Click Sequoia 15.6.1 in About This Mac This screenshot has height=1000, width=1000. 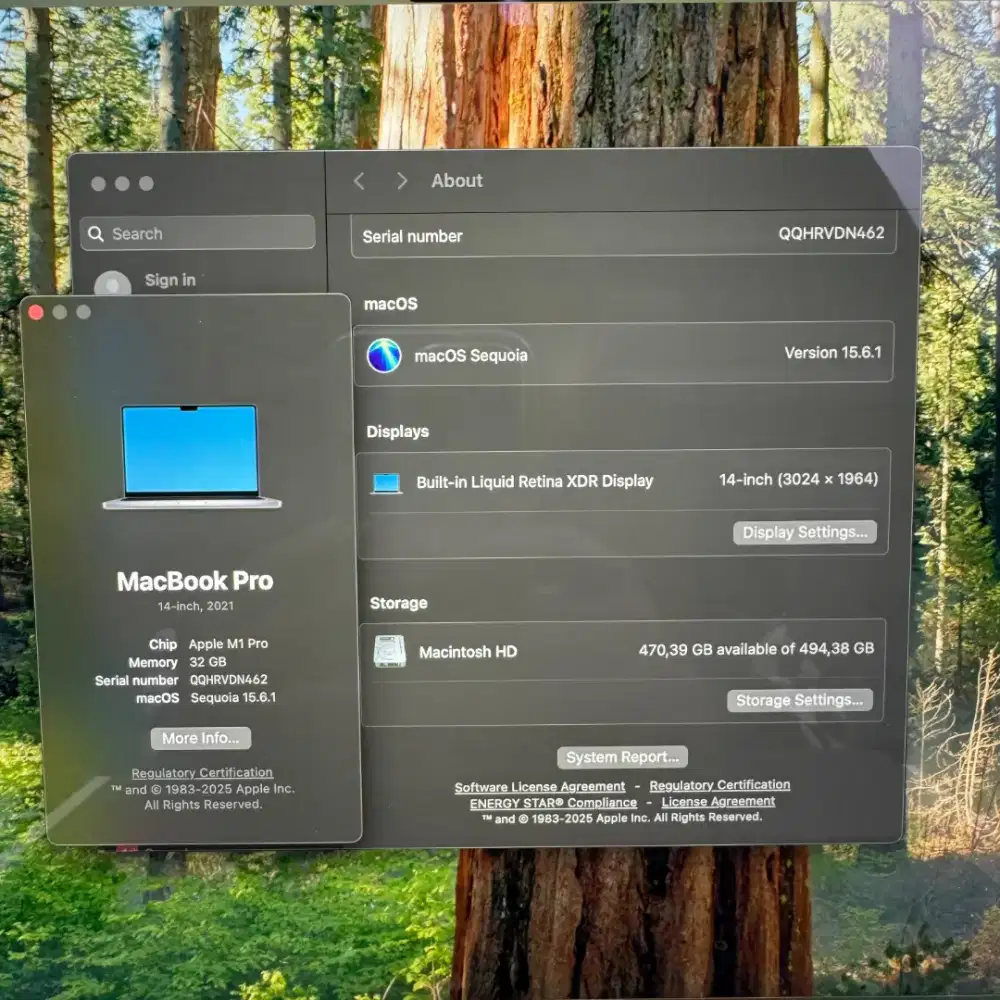[233, 698]
